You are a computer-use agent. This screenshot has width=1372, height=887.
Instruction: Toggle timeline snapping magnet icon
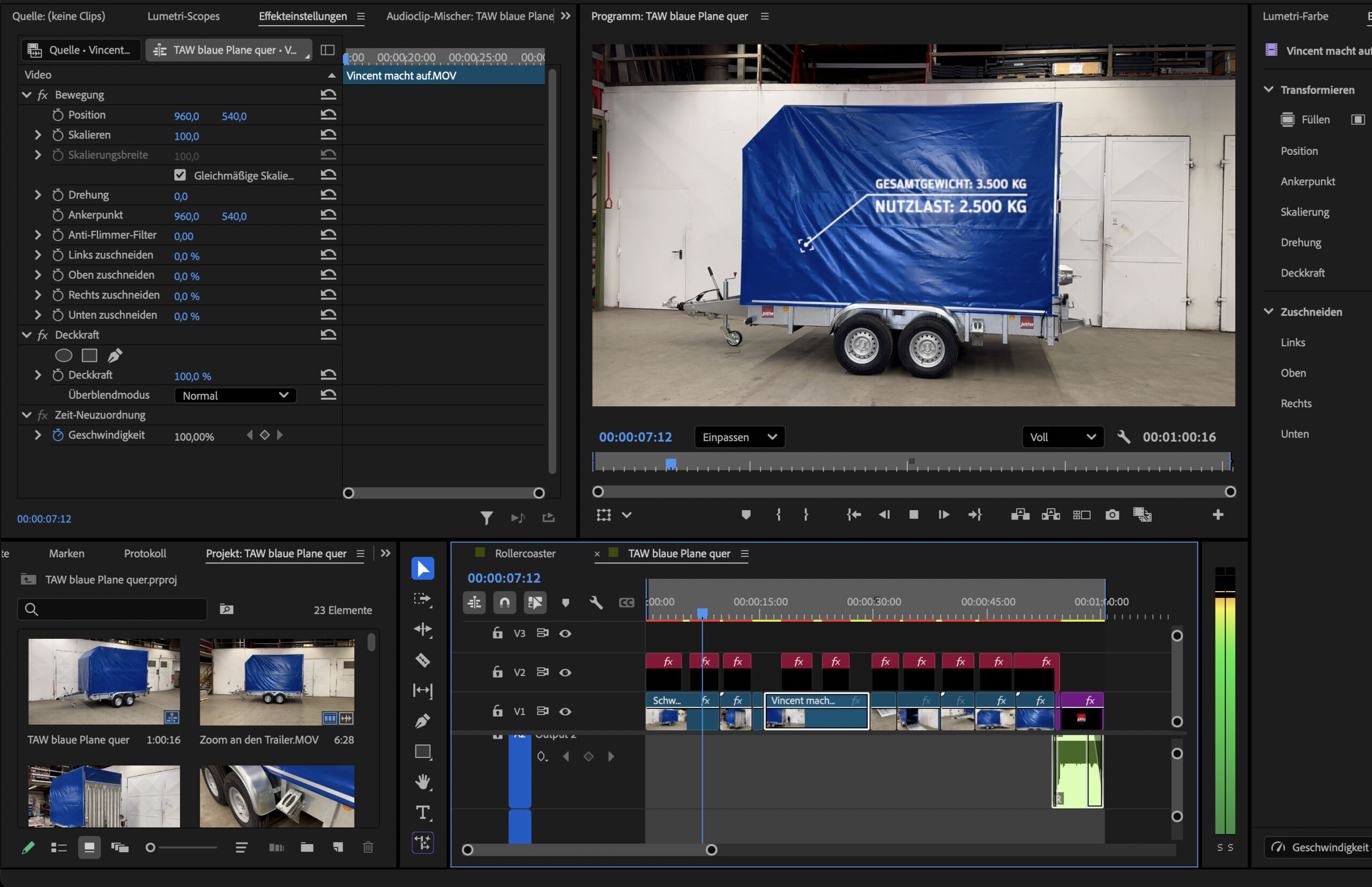click(x=504, y=602)
